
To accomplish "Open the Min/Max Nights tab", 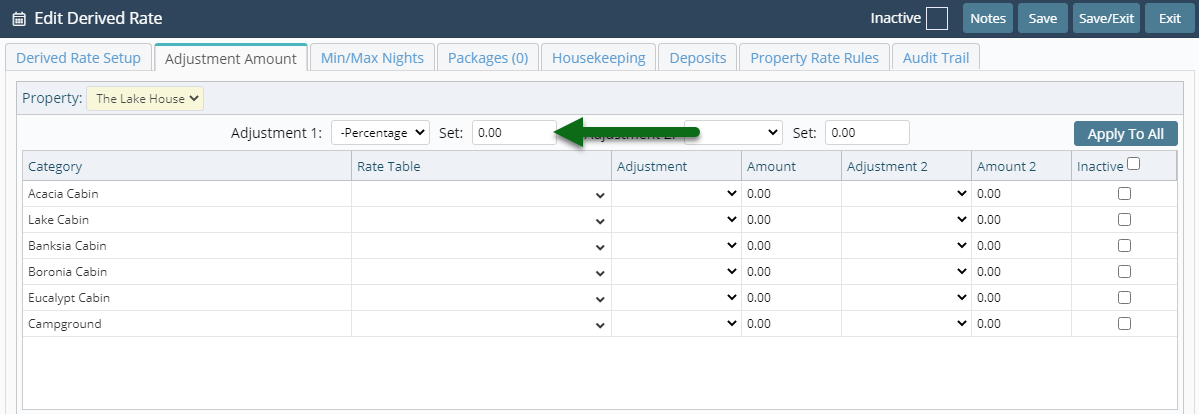I will click(372, 57).
